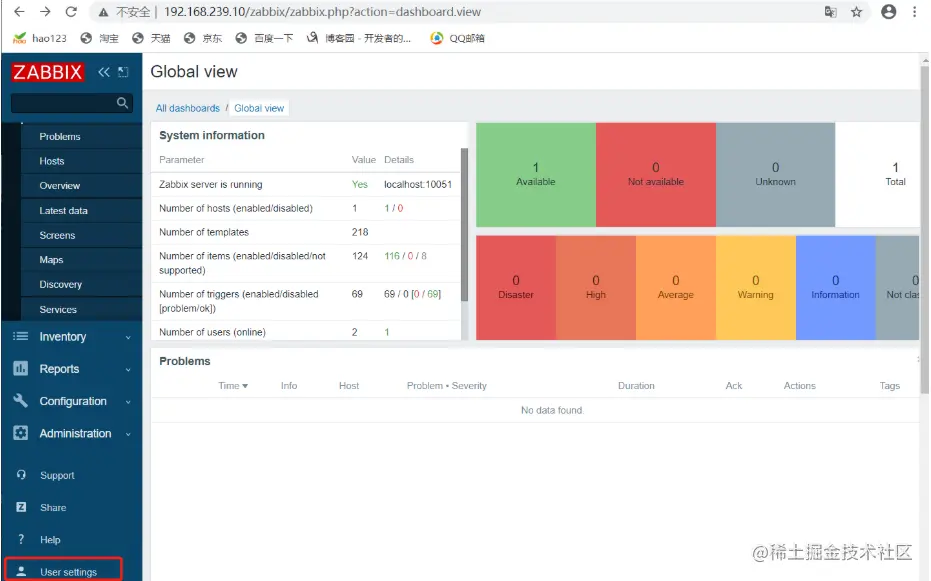Click the Reports chart icon
Image resolution: width=931 pixels, height=581 pixels.
coord(21,369)
